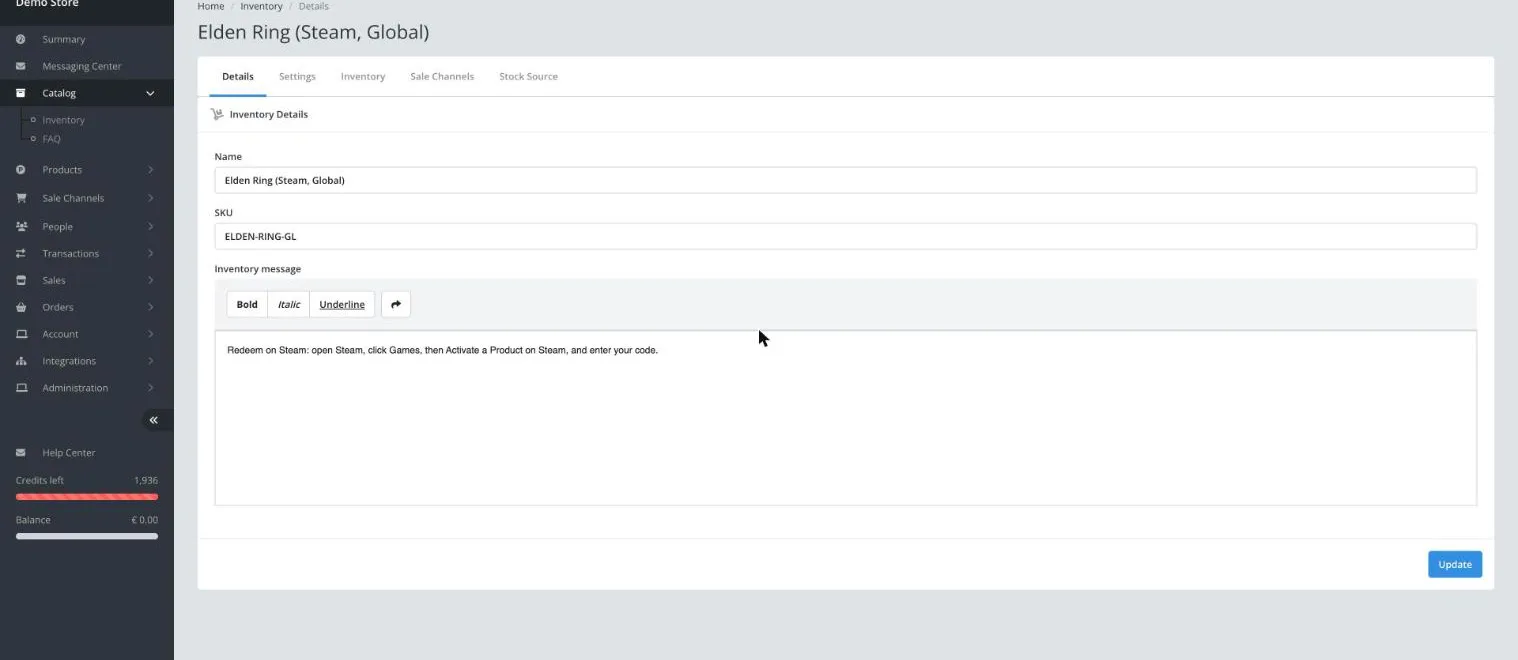Focus the SKU input field
Viewport: 1518px width, 660px height.
pyautogui.click(x=845, y=236)
